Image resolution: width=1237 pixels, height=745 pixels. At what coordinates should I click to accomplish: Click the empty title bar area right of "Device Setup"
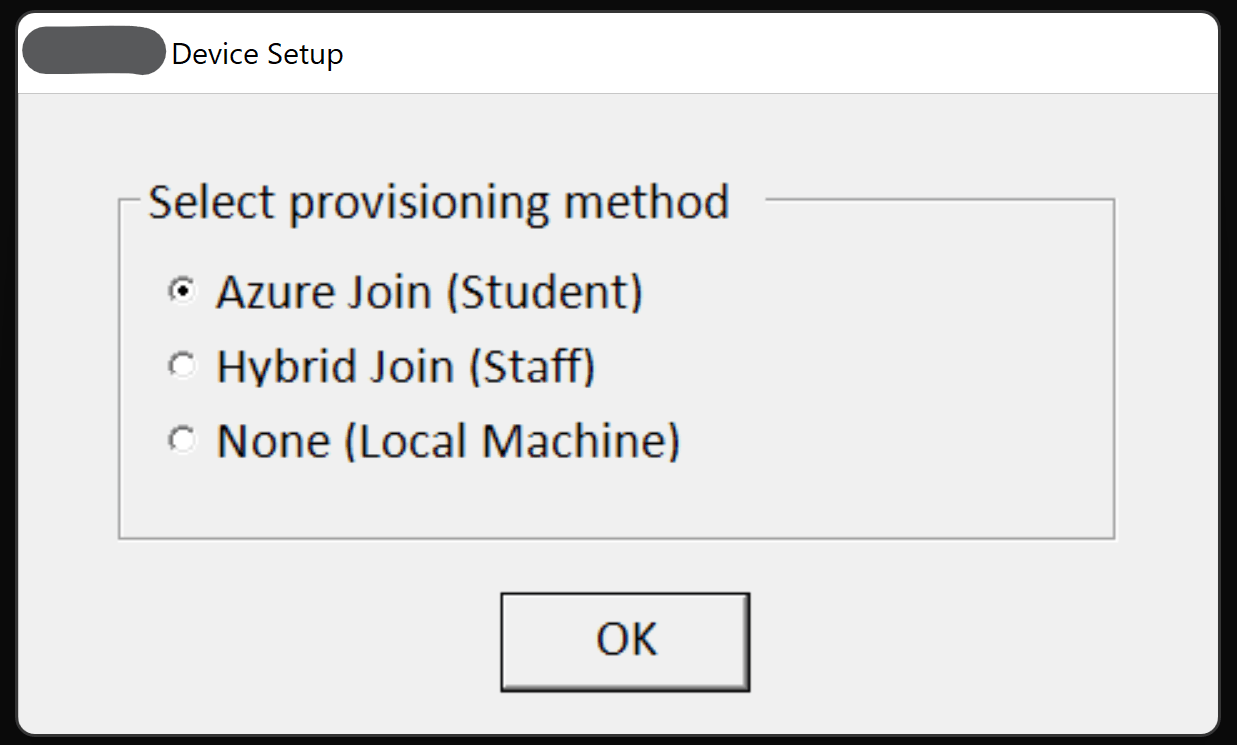(x=780, y=54)
